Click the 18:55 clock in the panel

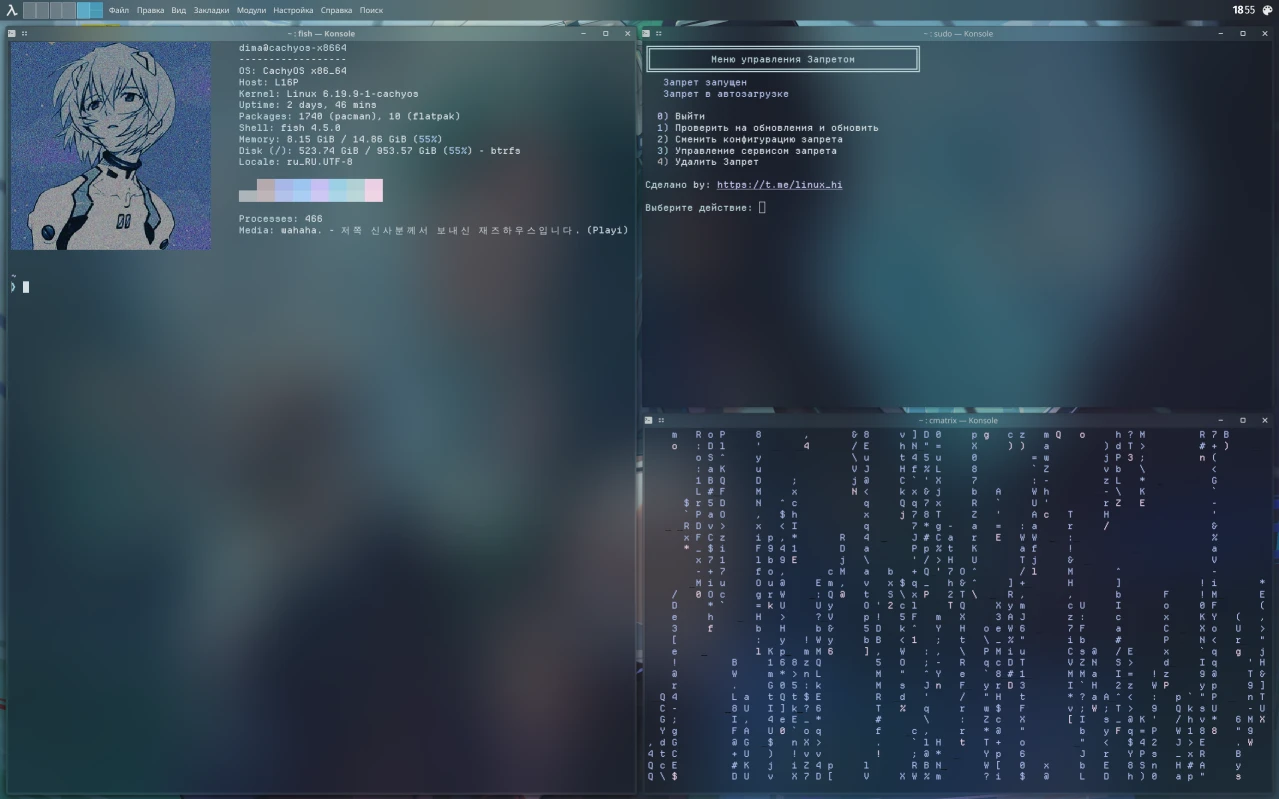(1243, 10)
